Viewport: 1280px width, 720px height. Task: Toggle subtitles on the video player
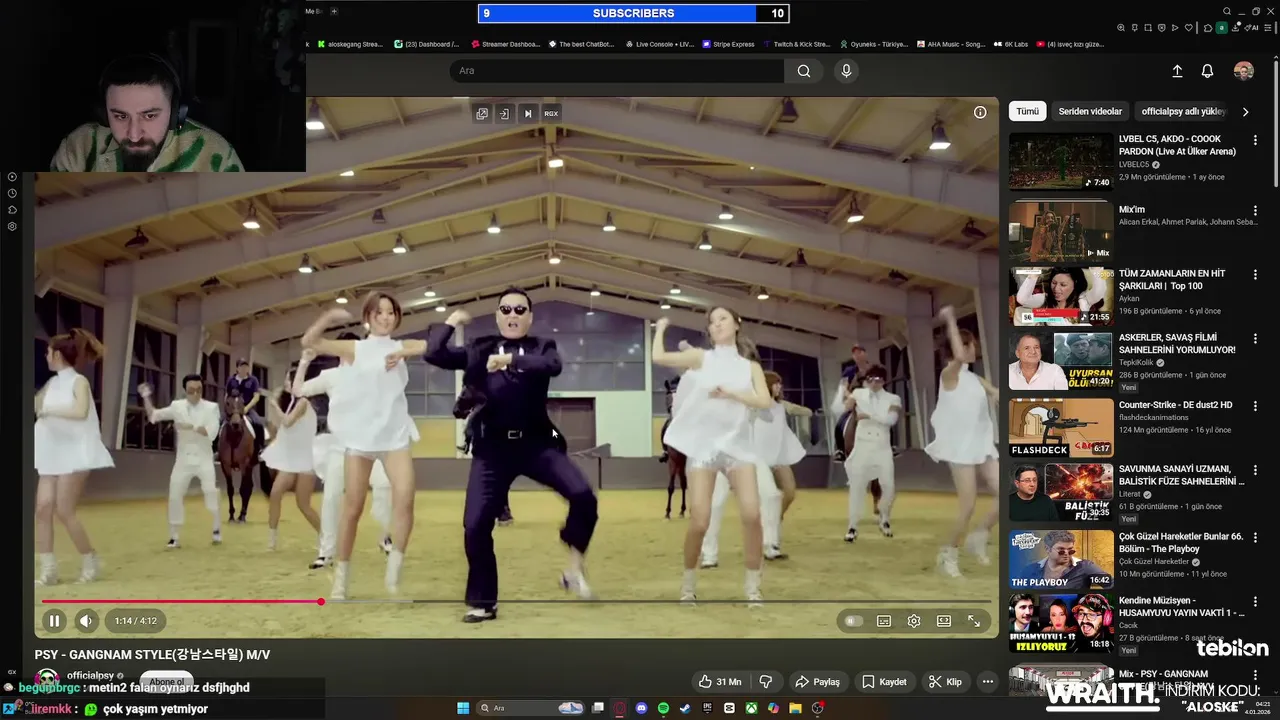884,621
